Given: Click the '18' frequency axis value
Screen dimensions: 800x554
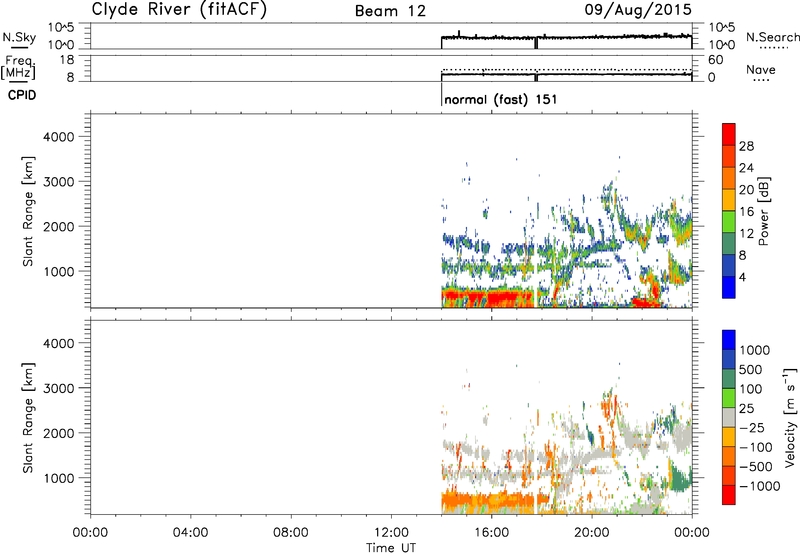Looking at the screenshot, I should pyautogui.click(x=67, y=60).
